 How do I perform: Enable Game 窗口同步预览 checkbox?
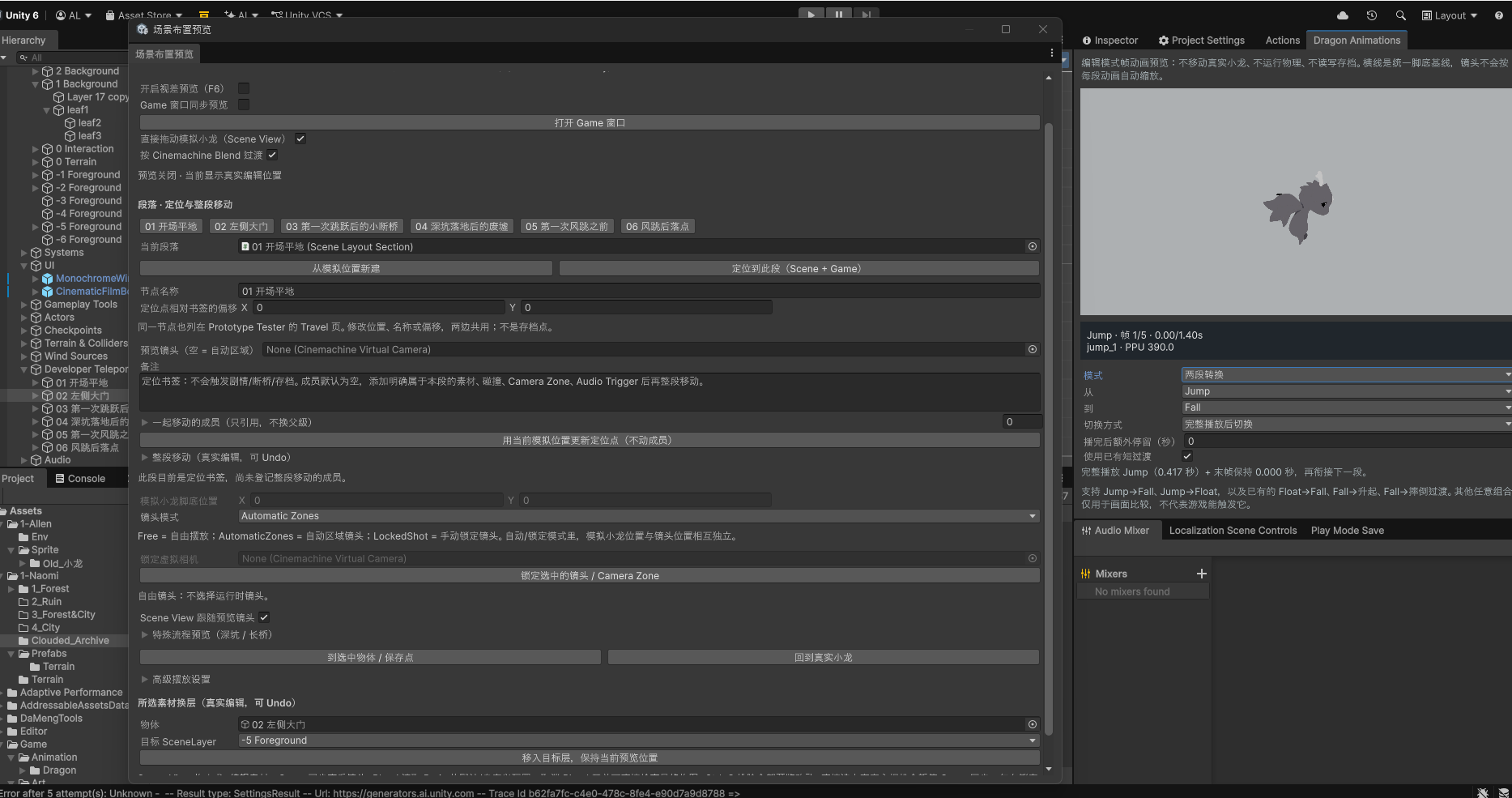click(x=244, y=105)
